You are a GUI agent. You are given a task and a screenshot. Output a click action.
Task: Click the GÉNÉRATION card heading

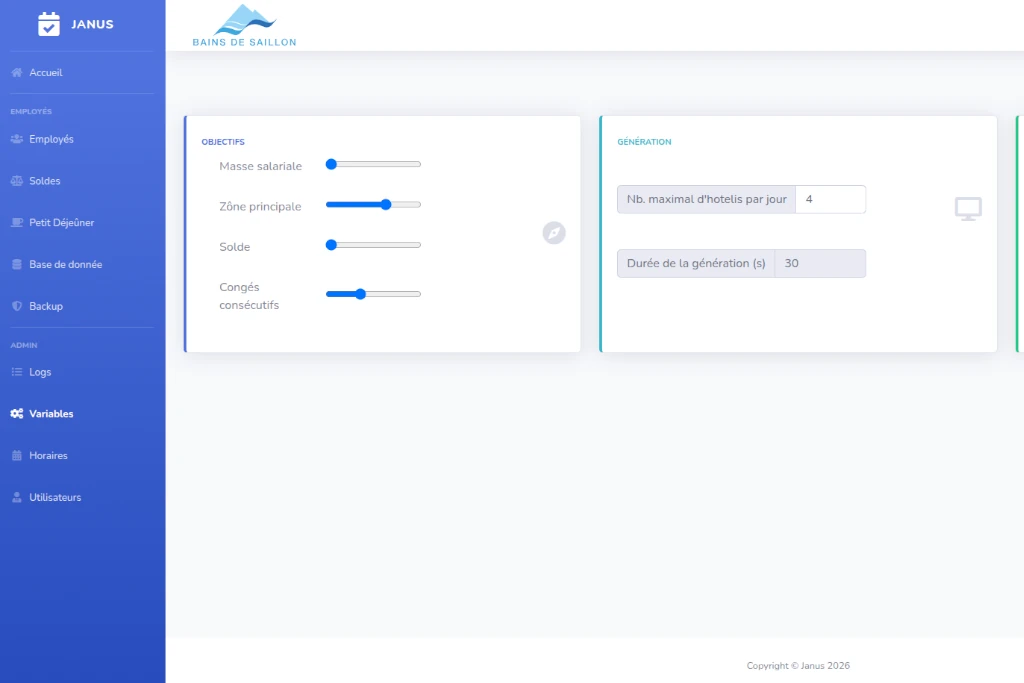(644, 142)
